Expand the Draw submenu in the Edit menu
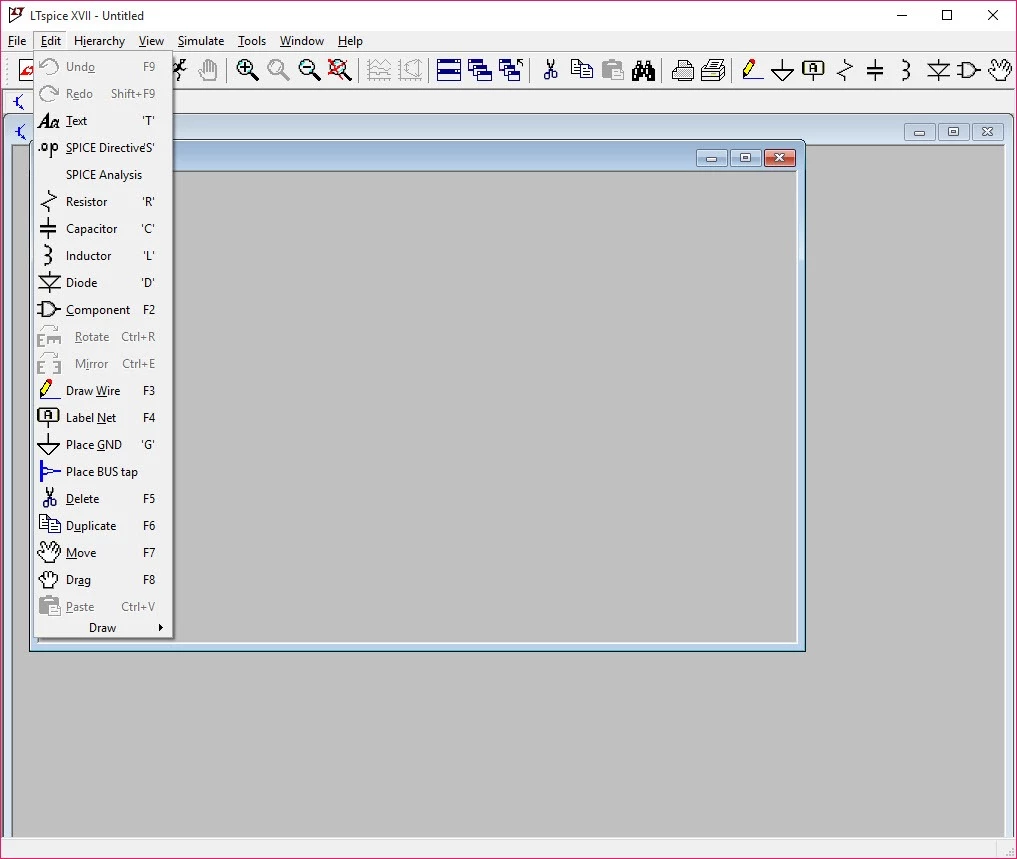This screenshot has width=1017, height=859. (x=103, y=628)
